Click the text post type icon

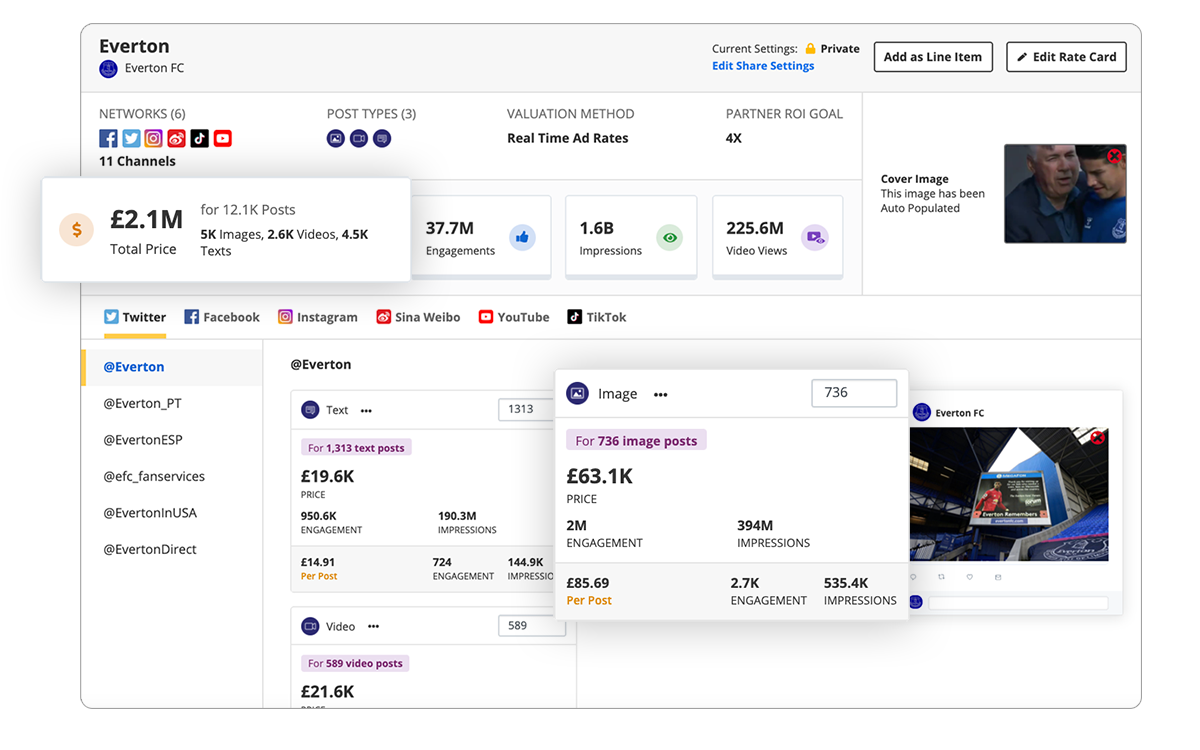tap(382, 139)
